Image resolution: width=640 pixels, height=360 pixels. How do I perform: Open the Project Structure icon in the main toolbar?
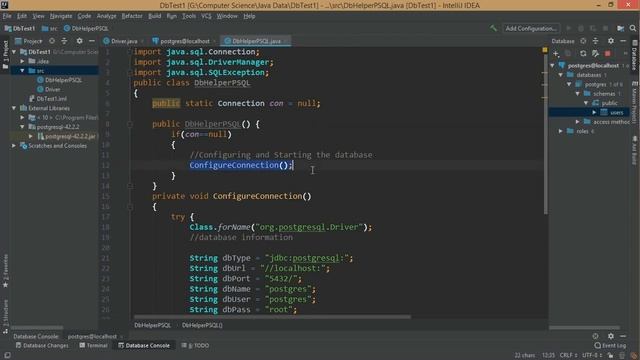pos(620,28)
